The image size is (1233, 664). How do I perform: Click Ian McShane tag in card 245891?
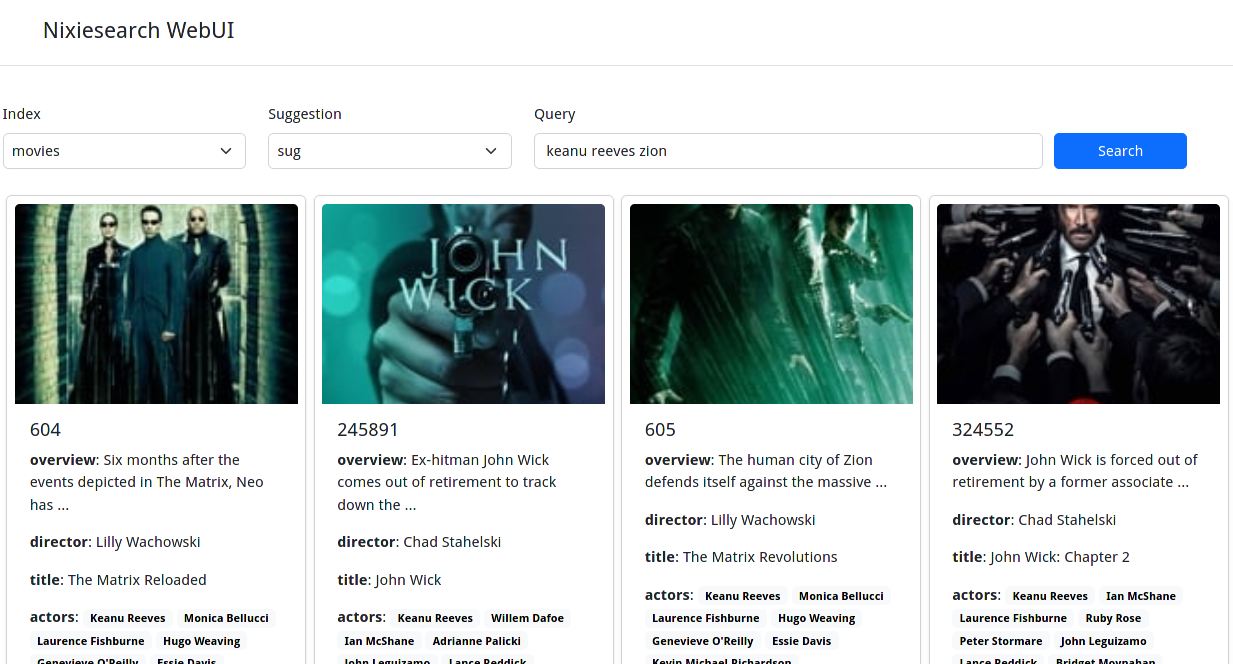pyautogui.click(x=379, y=641)
